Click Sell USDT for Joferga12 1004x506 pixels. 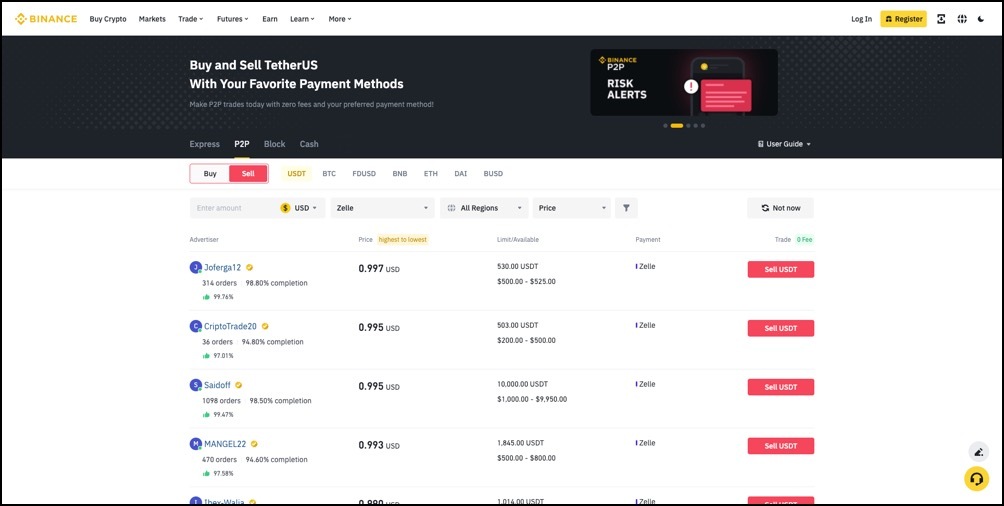pos(781,270)
